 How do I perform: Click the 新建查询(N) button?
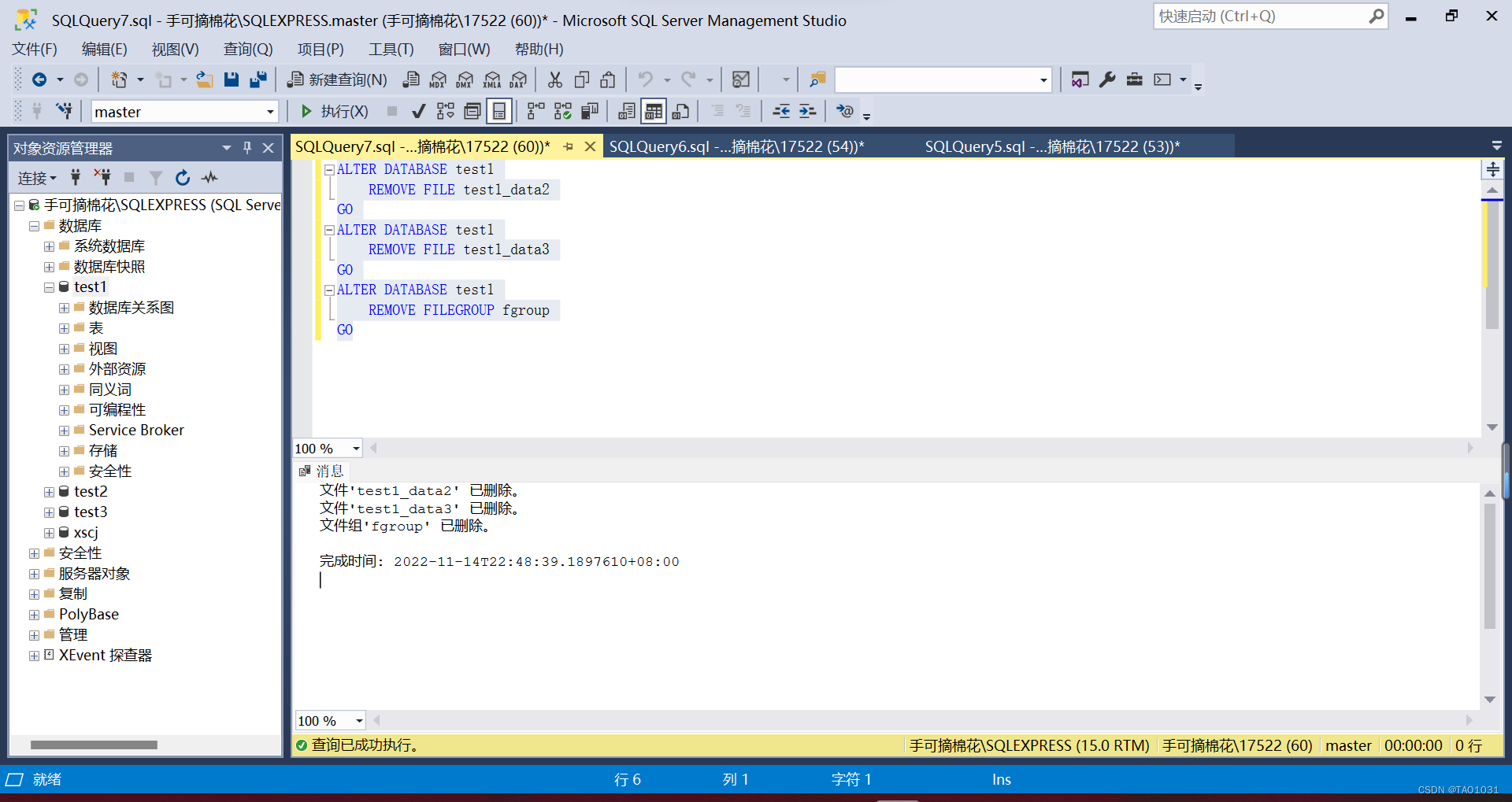click(x=337, y=79)
